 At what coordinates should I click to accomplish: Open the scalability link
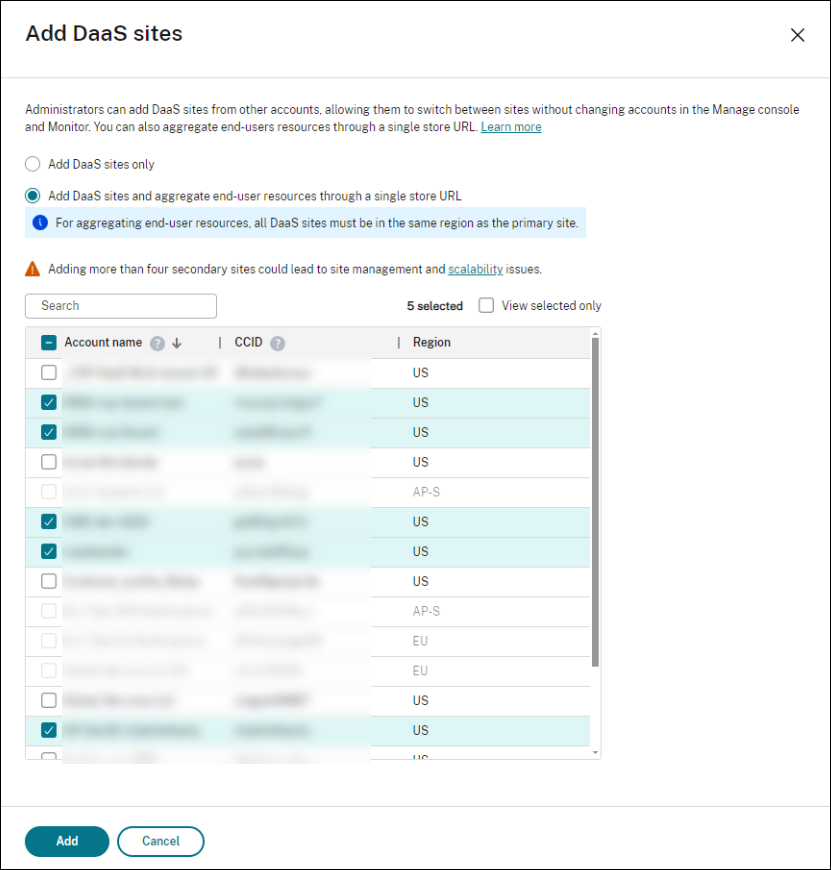(475, 269)
